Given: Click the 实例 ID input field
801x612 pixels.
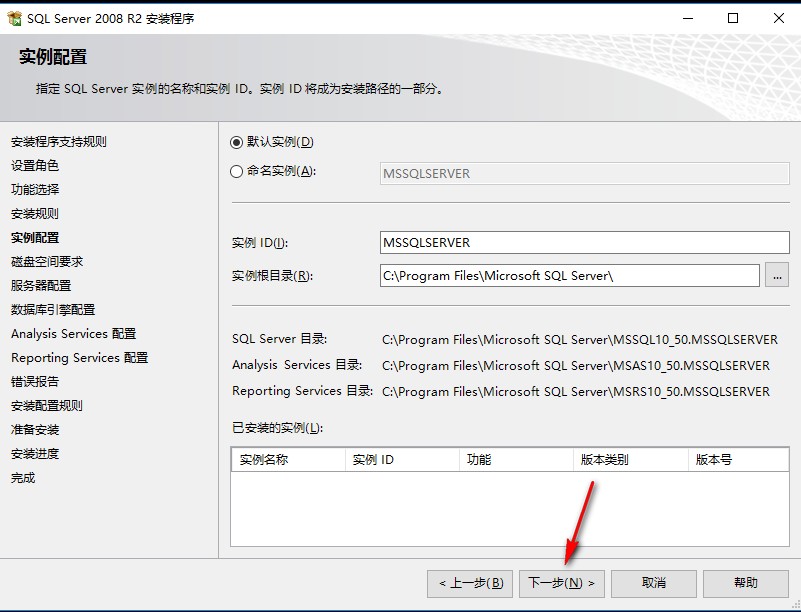Looking at the screenshot, I should click(584, 243).
